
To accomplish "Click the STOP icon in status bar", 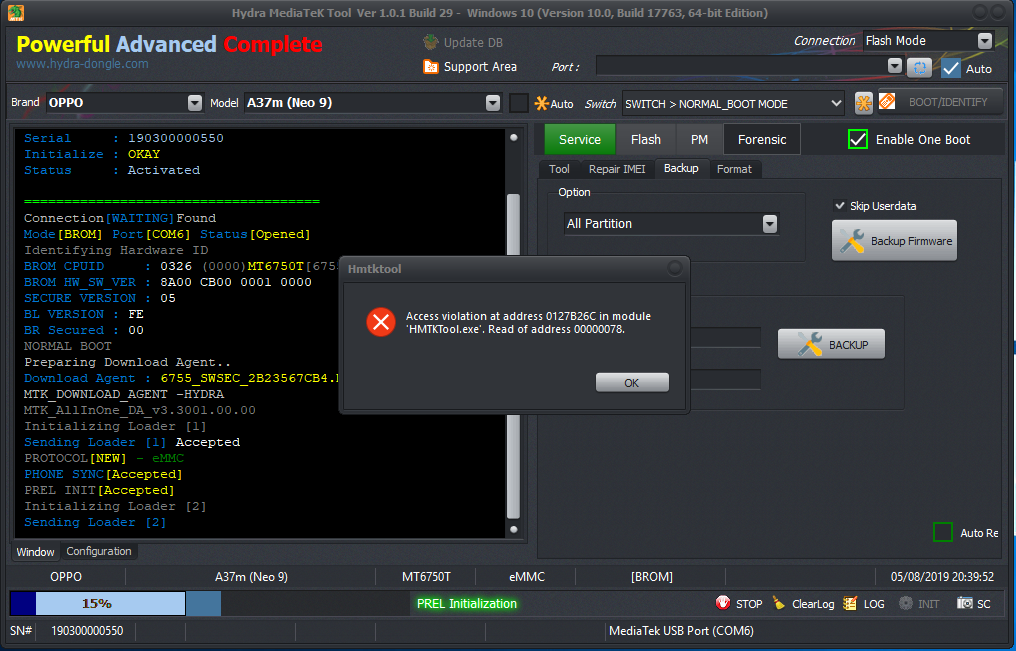I will click(x=723, y=603).
